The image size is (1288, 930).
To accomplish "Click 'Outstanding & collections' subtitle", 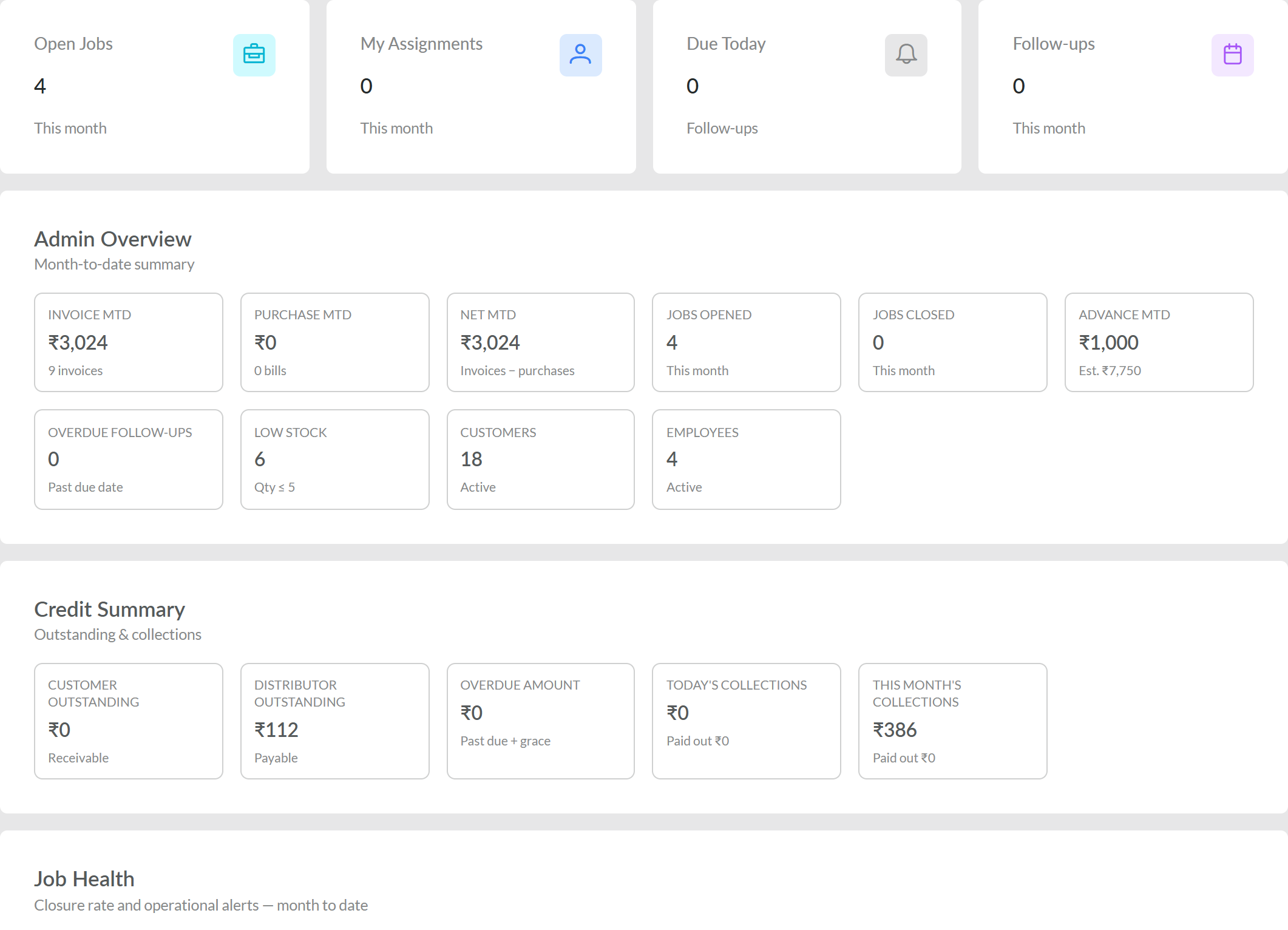I will [x=118, y=634].
